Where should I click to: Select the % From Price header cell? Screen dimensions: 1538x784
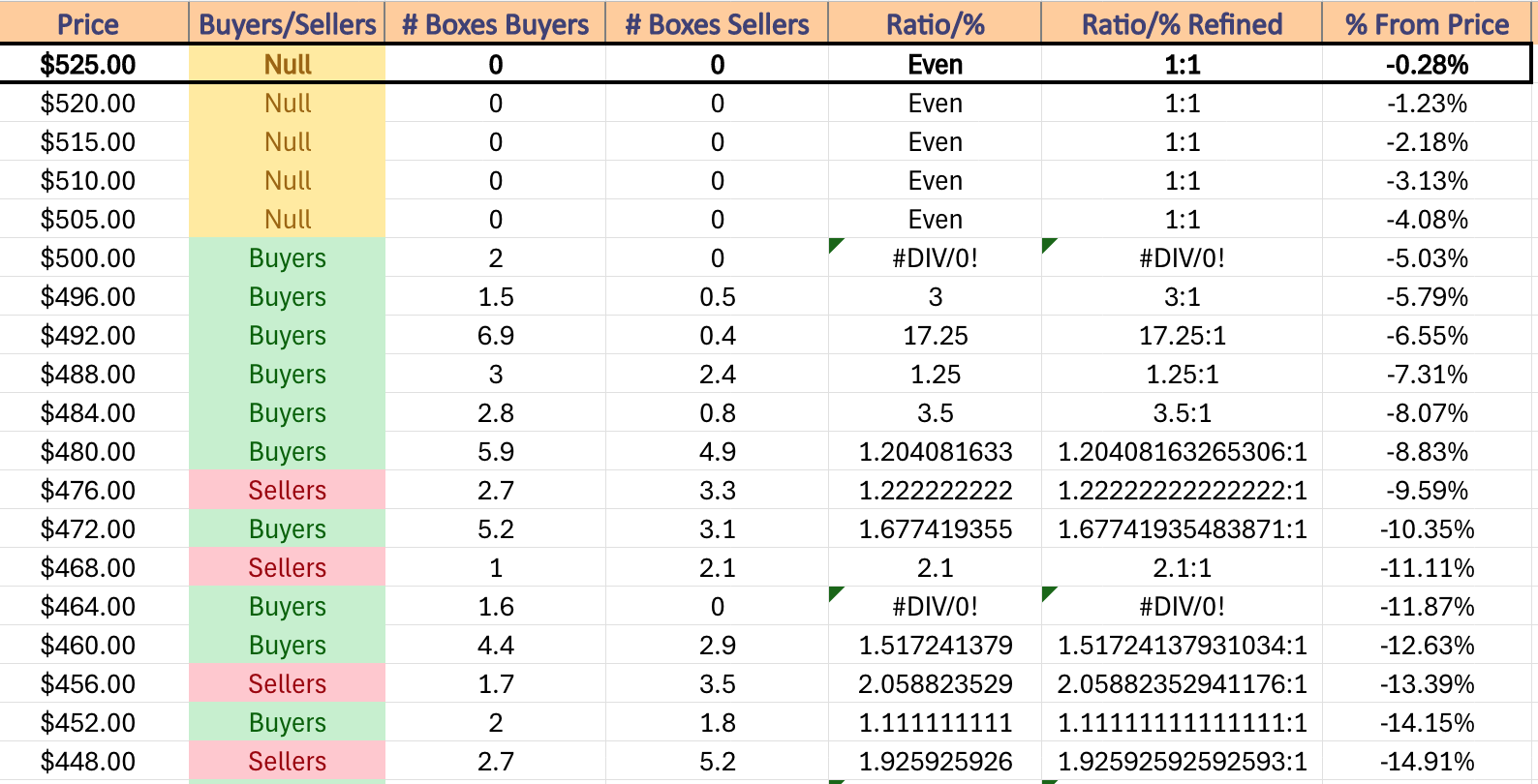pos(1427,23)
